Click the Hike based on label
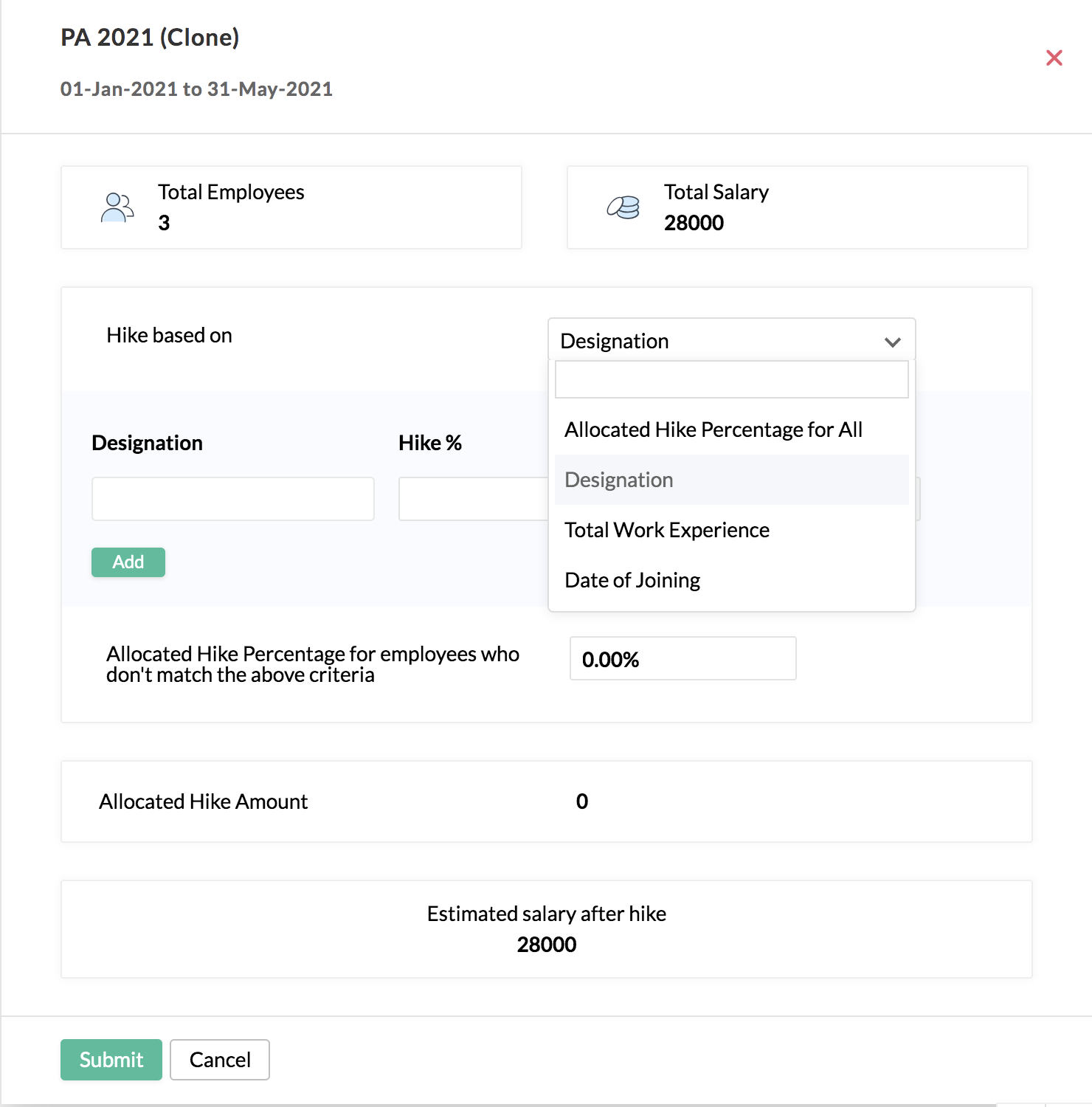Image resolution: width=1092 pixels, height=1107 pixels. pyautogui.click(x=169, y=335)
